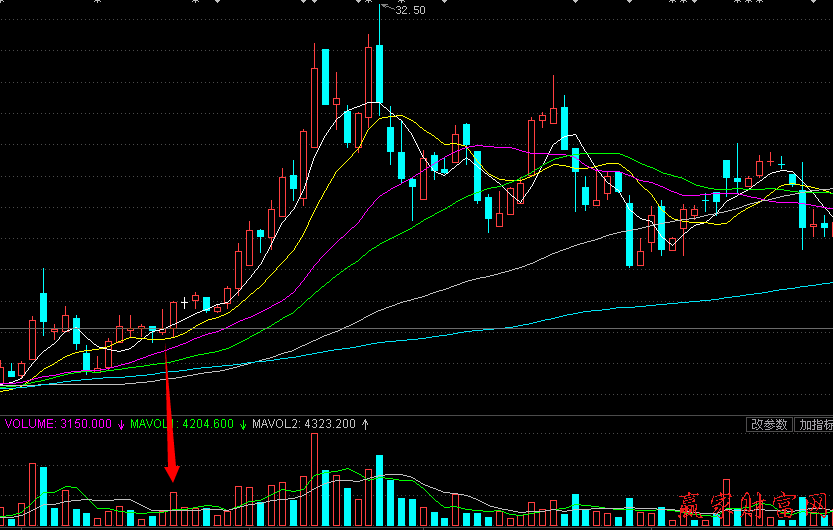This screenshot has width=833, height=530.
Task: Click the 改参数 button
Action: coord(769,424)
